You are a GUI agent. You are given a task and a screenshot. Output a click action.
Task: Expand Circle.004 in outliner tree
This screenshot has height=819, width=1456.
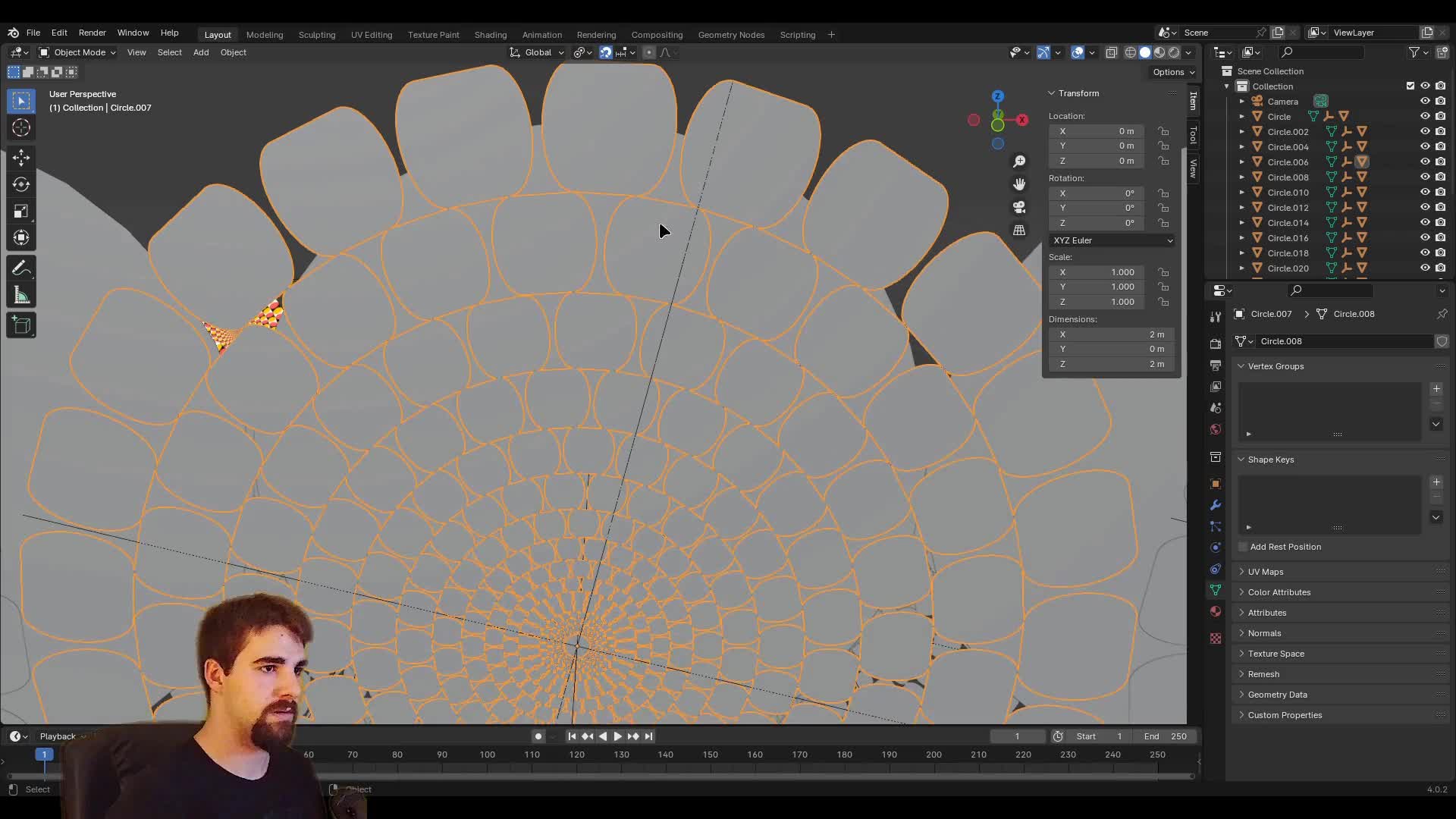1242,146
